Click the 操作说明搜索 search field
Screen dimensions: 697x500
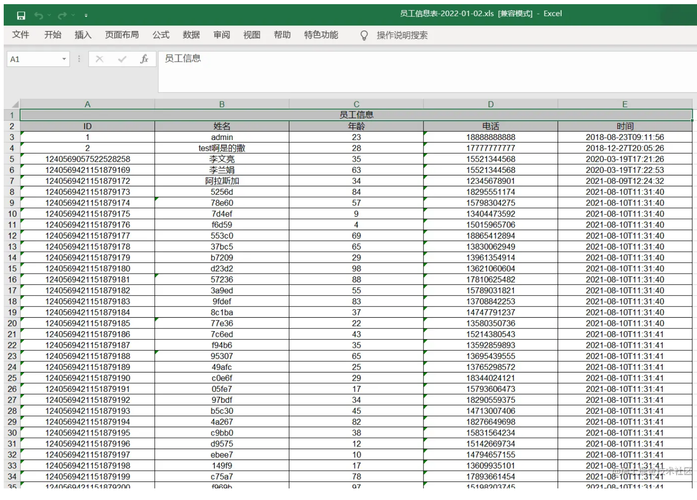402,35
